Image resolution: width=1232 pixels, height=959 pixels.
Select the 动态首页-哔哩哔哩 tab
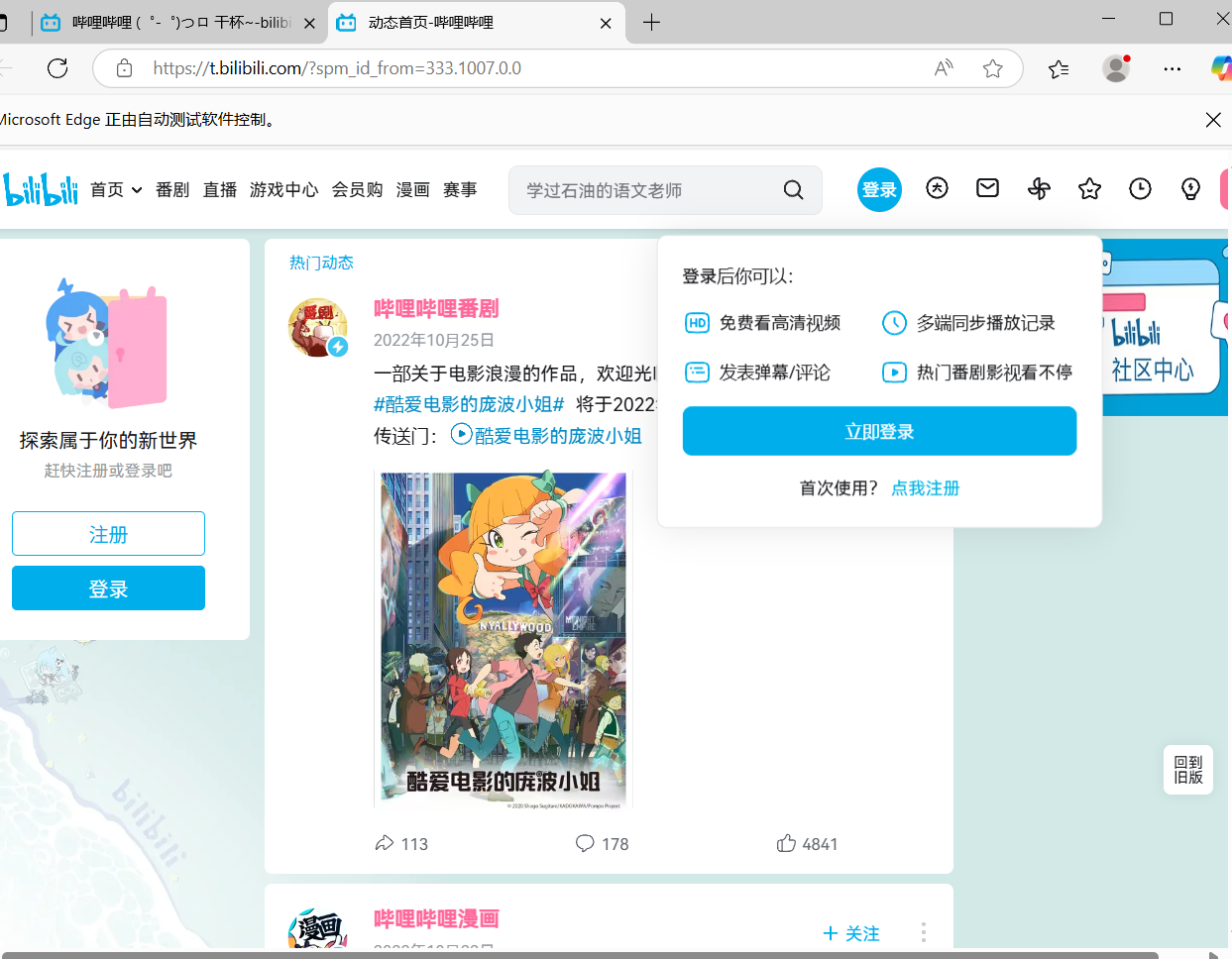(474, 22)
